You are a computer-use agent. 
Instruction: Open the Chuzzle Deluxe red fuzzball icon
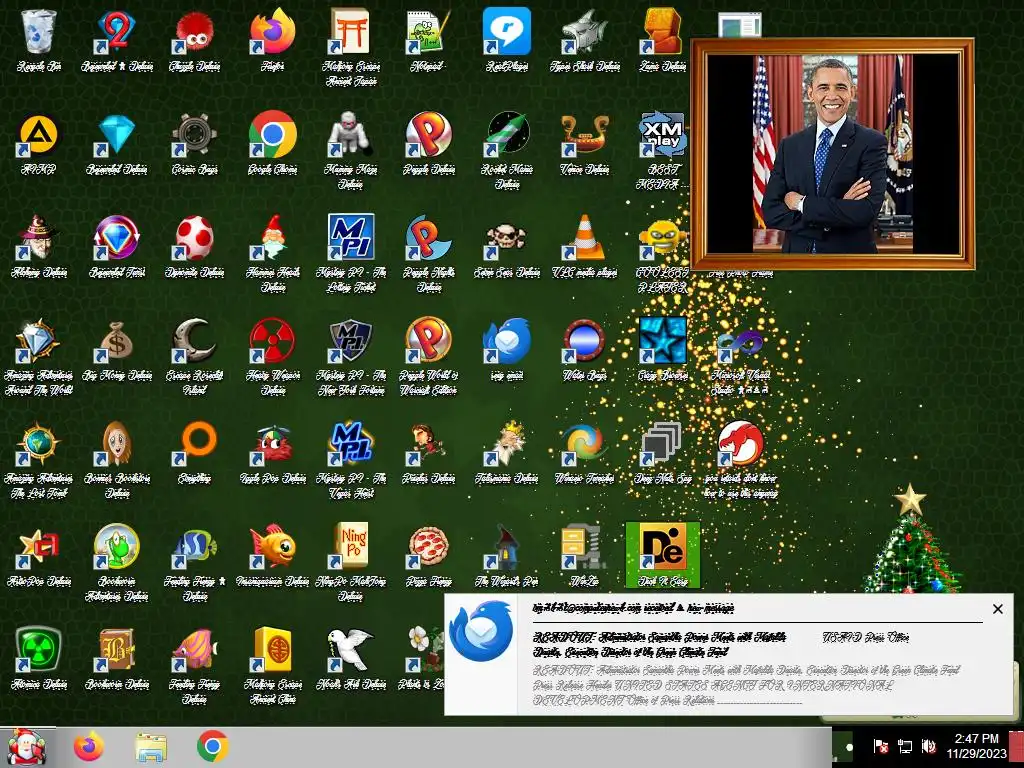[195, 31]
